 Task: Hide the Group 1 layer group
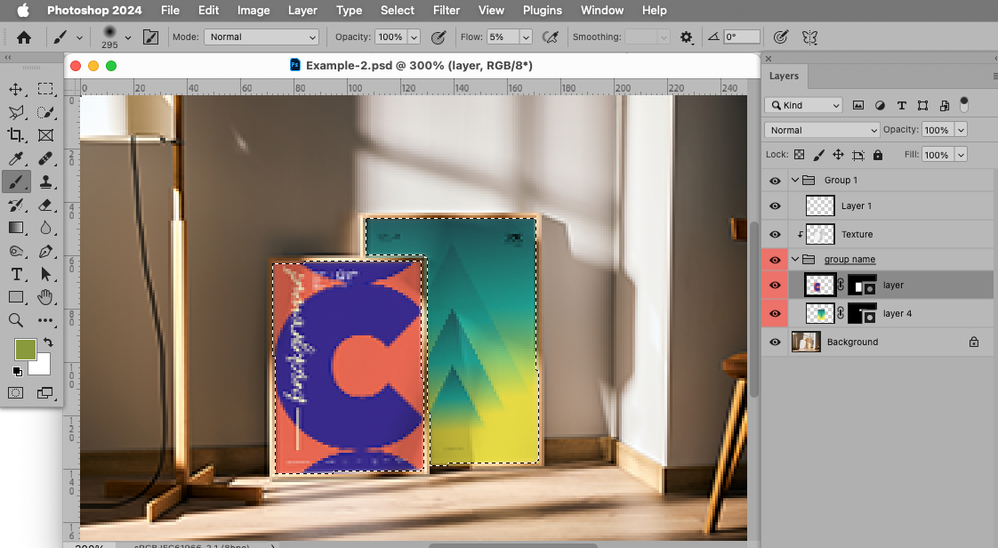point(775,181)
